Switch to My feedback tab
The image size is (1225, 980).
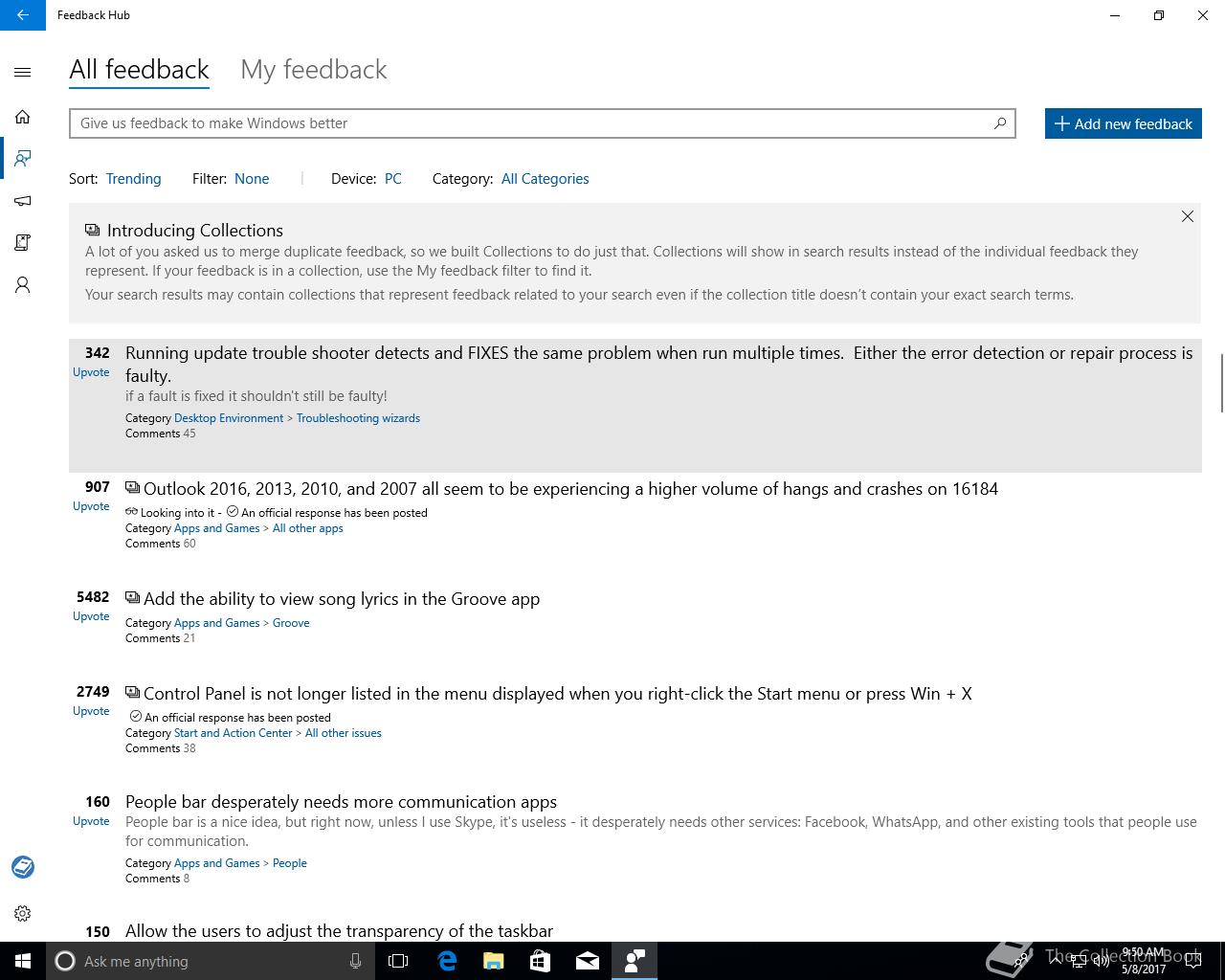point(314,70)
